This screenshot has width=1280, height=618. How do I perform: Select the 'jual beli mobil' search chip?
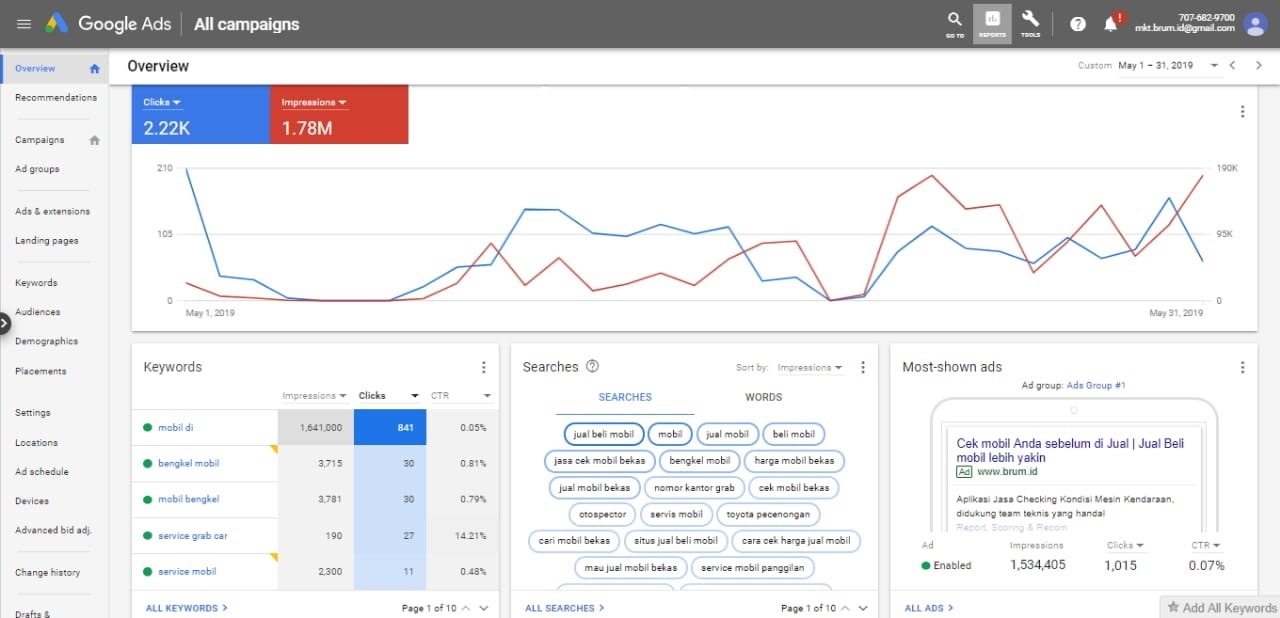pos(603,434)
